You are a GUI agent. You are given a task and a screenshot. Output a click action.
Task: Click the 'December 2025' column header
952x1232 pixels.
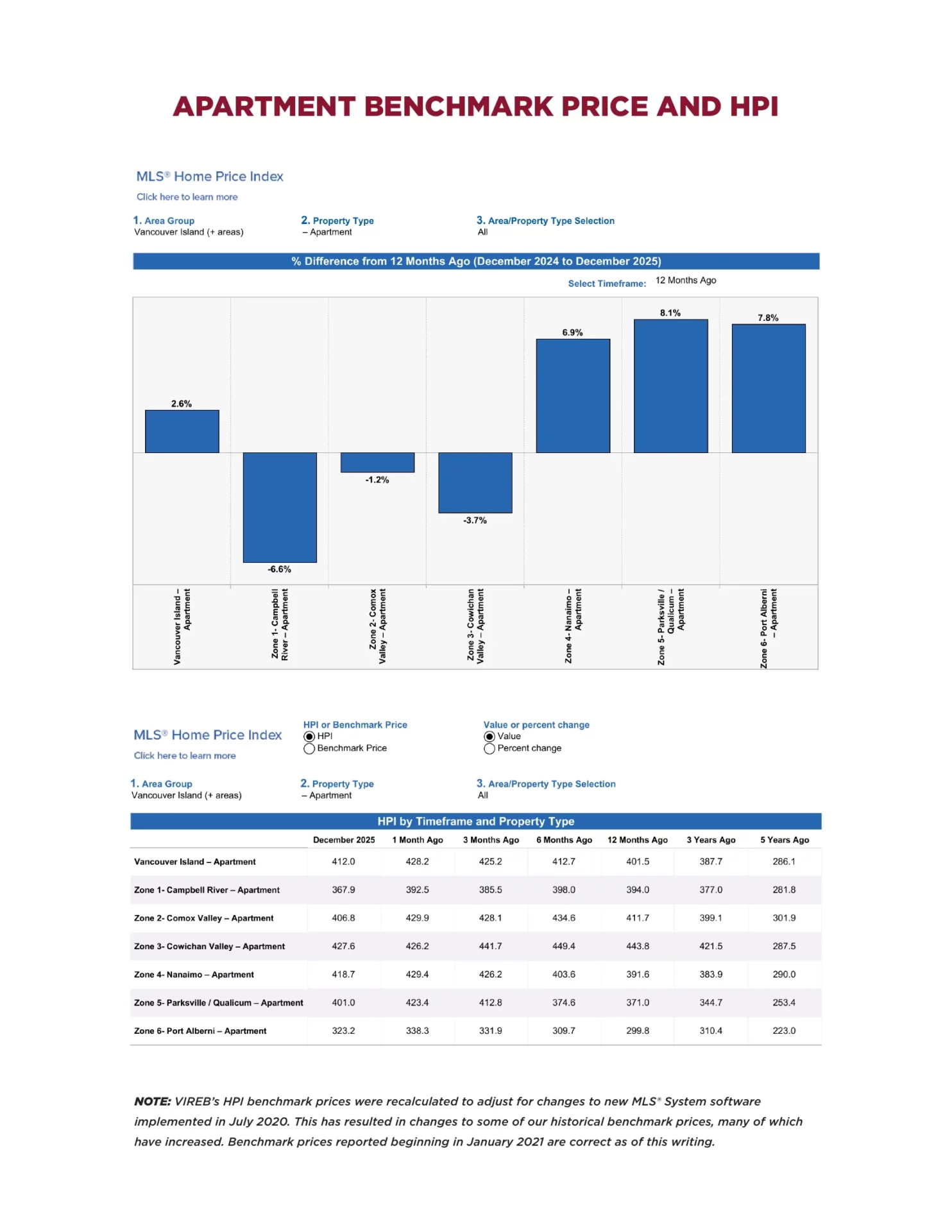click(x=344, y=840)
